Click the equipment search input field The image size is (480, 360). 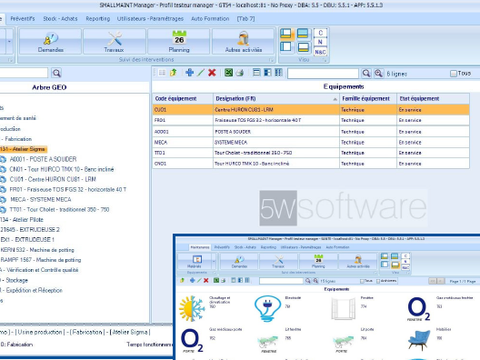click(323, 73)
